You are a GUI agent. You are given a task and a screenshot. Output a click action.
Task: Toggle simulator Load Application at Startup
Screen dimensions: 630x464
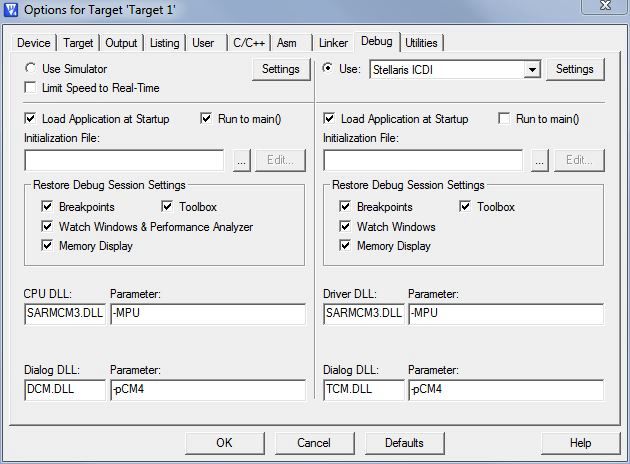(x=30, y=119)
